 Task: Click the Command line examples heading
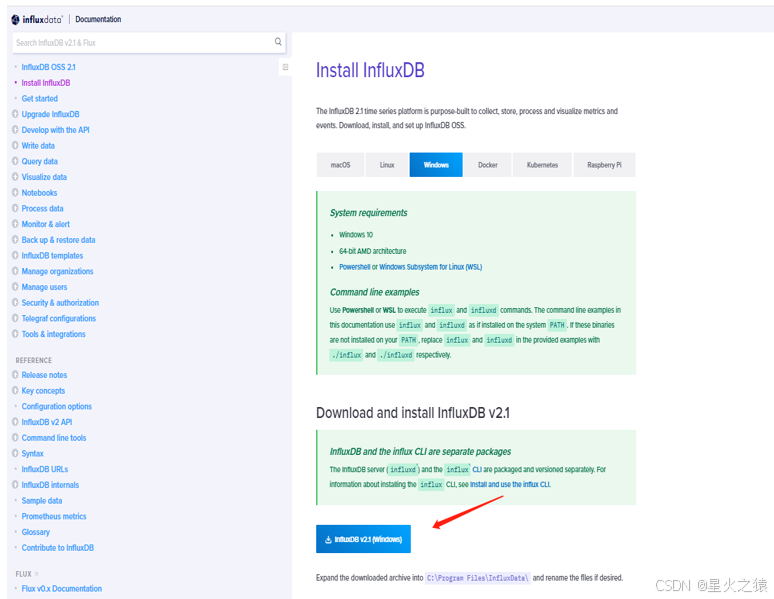click(375, 292)
